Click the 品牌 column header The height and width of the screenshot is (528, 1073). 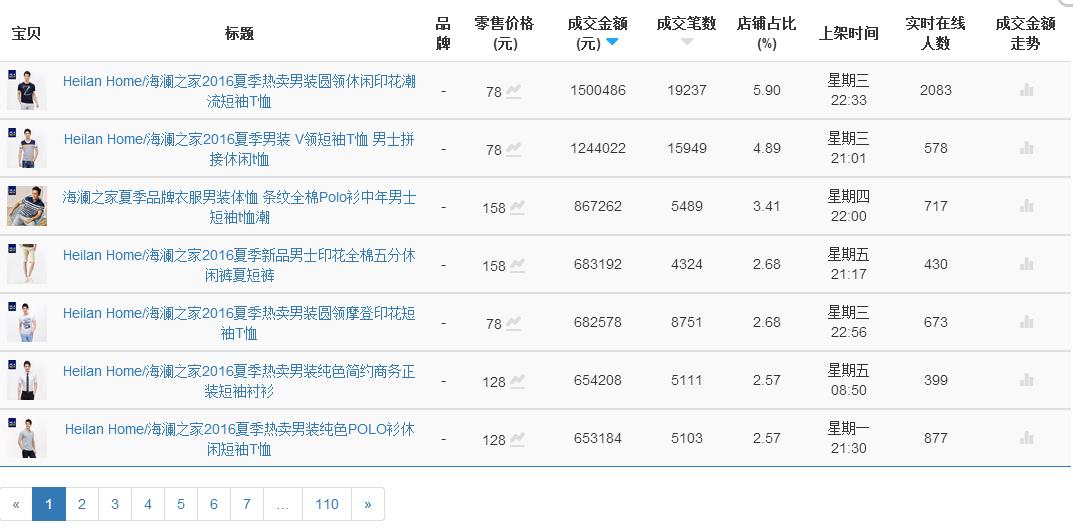coord(443,34)
